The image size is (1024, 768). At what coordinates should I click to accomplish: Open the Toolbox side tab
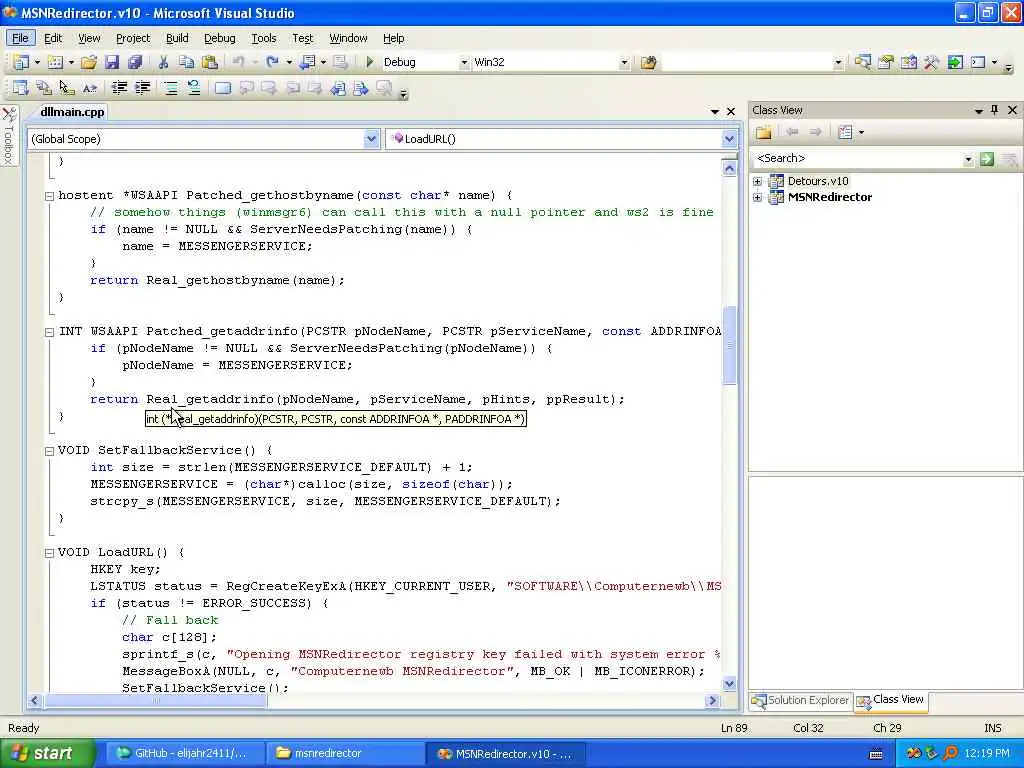click(x=8, y=137)
